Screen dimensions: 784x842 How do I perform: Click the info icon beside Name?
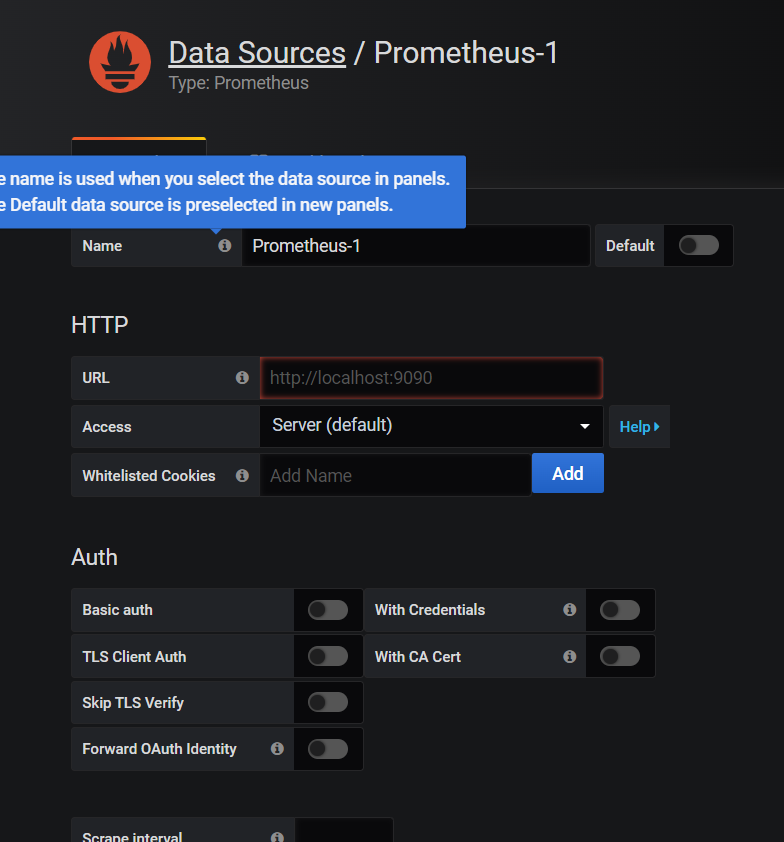point(224,245)
